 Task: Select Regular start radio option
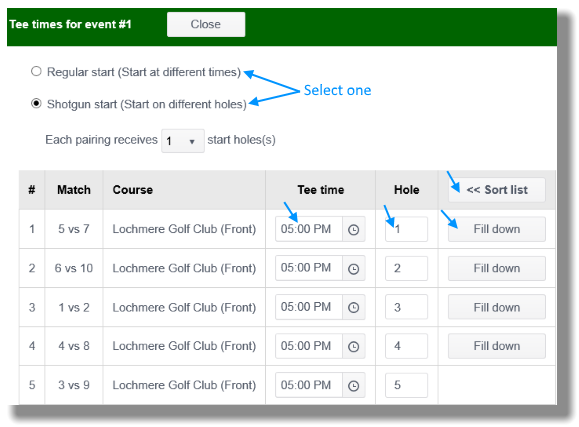pyautogui.click(x=36, y=71)
